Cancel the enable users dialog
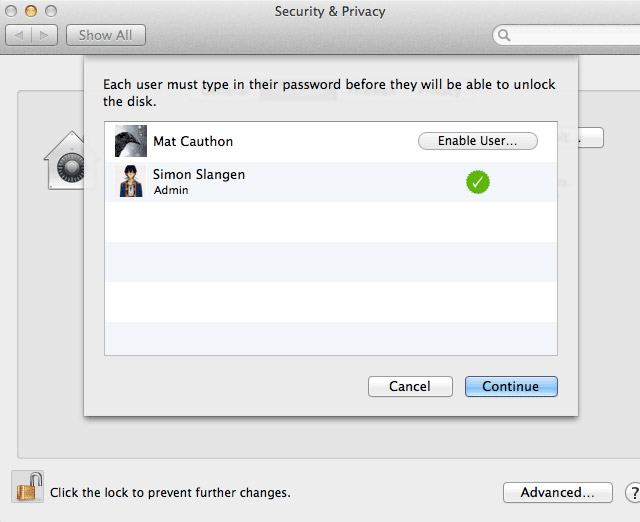This screenshot has height=522, width=640. click(410, 386)
